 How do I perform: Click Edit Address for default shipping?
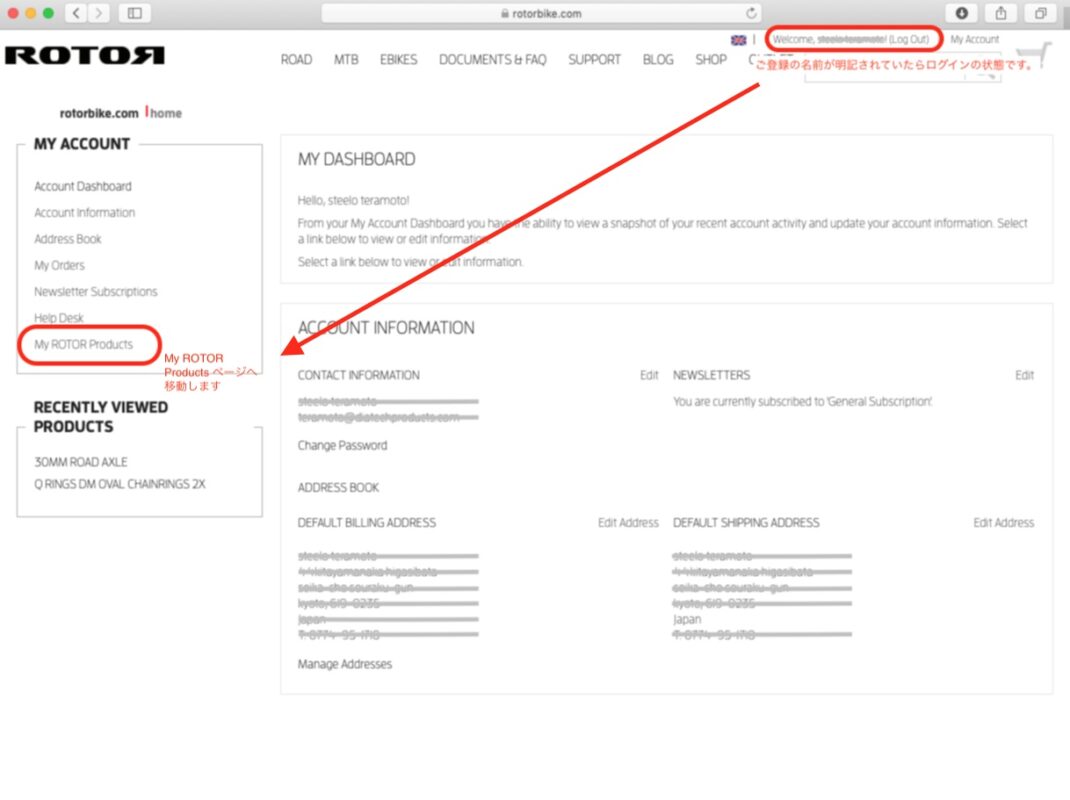tap(1003, 523)
